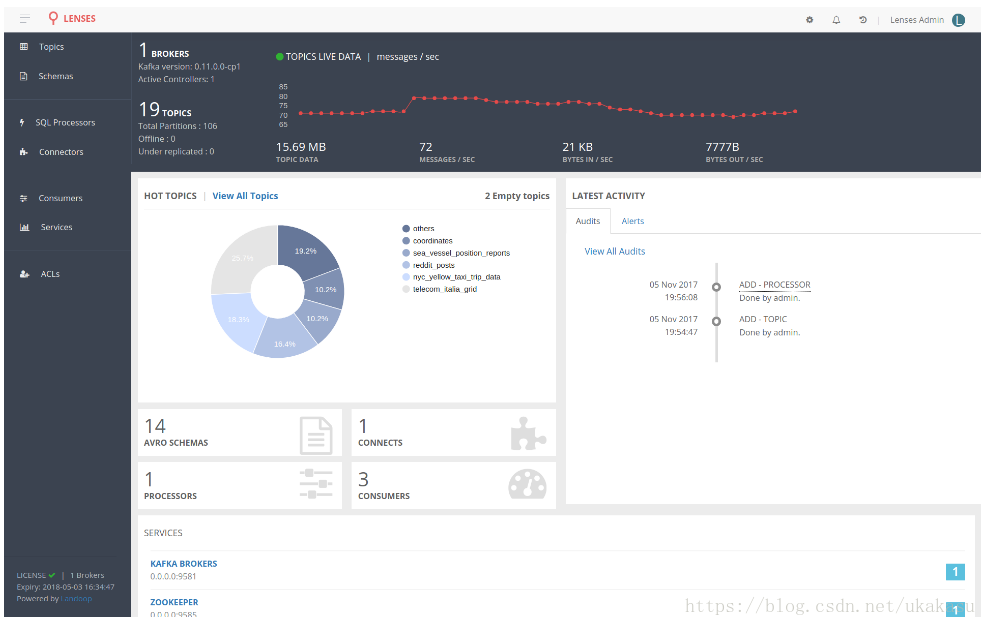Open the 1 Processors card
This screenshot has height=626, width=986.
pyautogui.click(x=240, y=485)
